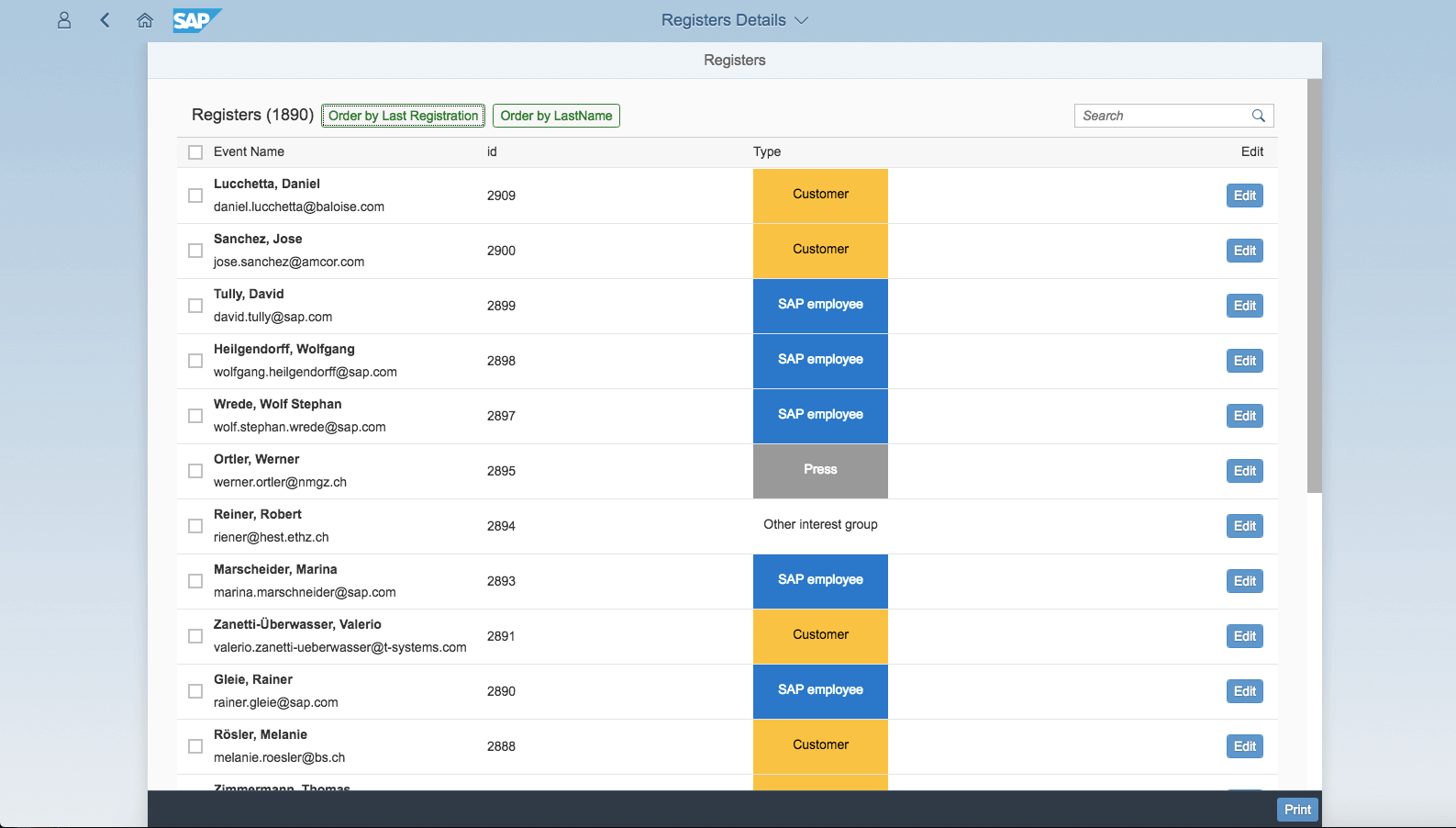Edit record with id 2897

1245,416
